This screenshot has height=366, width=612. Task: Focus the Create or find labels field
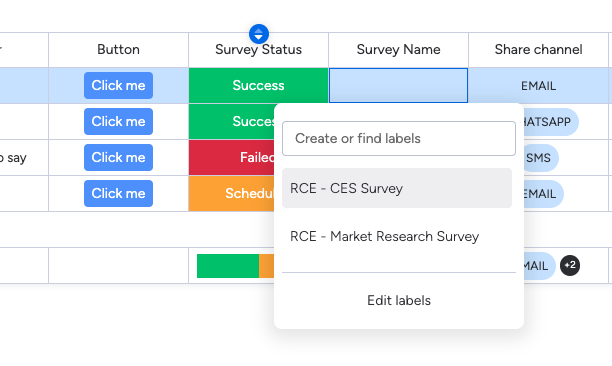click(399, 139)
